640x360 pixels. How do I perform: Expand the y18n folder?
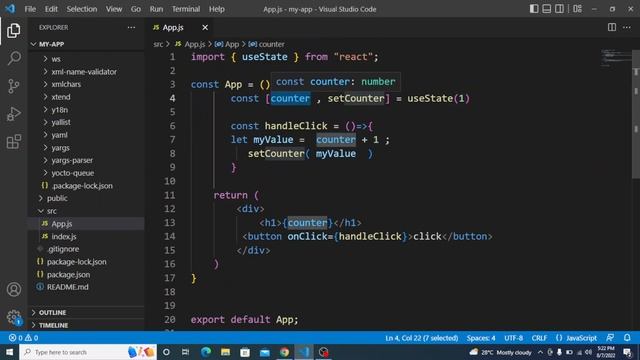coord(87,109)
